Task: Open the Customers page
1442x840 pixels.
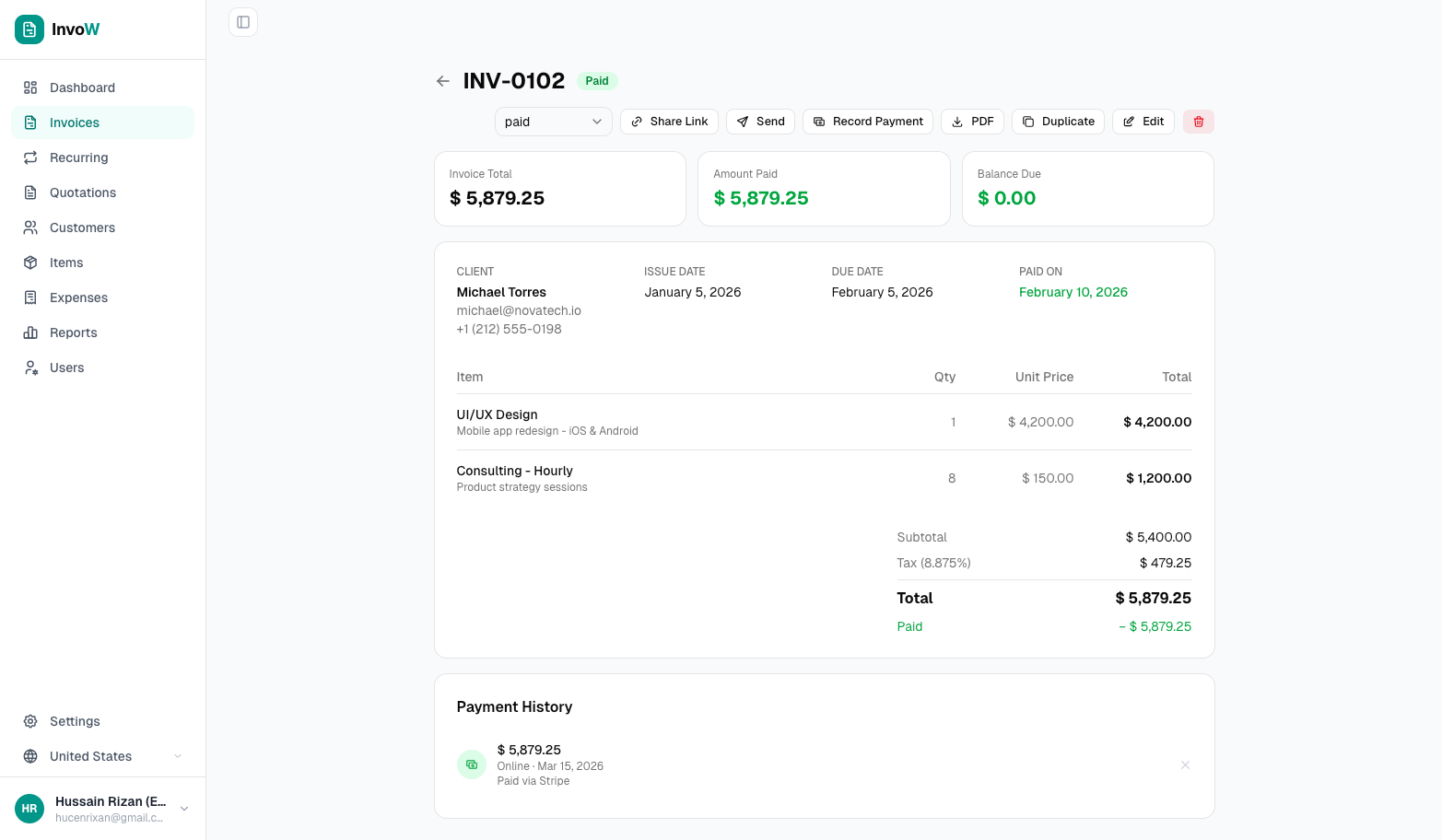Action: pos(102,227)
